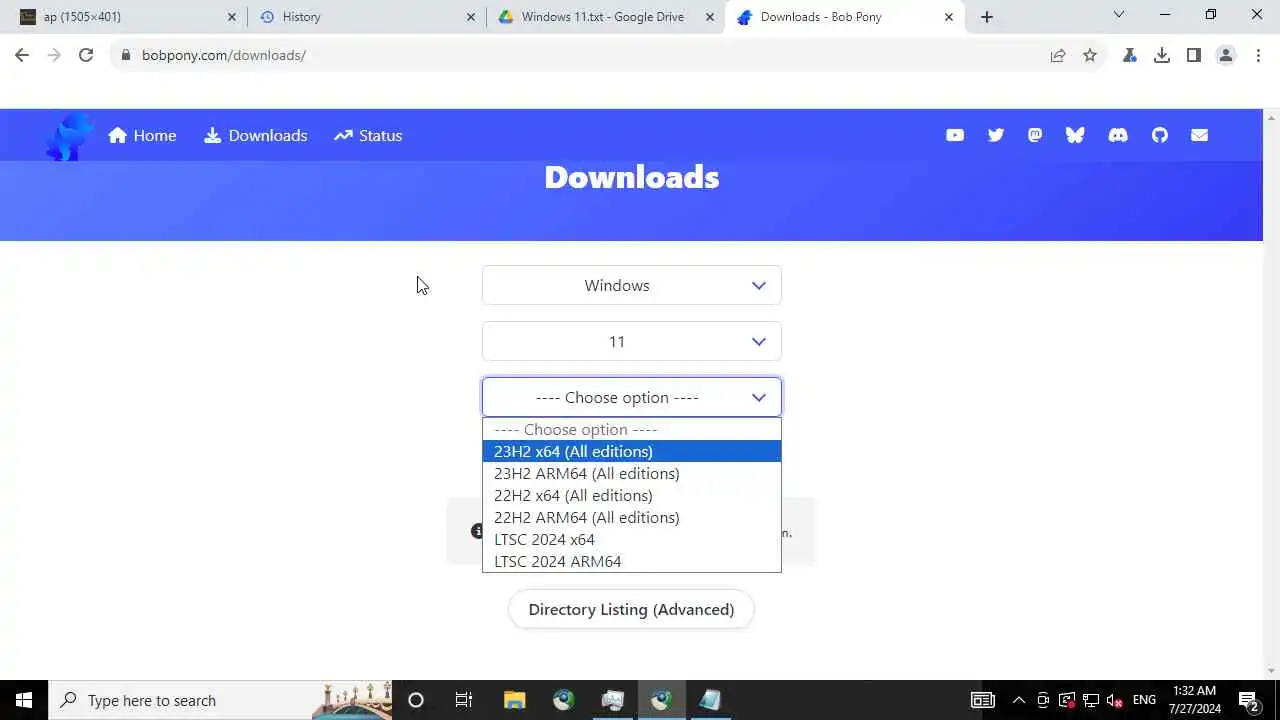Screen dimensions: 1280x720
Task: Open the Twitter bird icon link
Action: (995, 135)
